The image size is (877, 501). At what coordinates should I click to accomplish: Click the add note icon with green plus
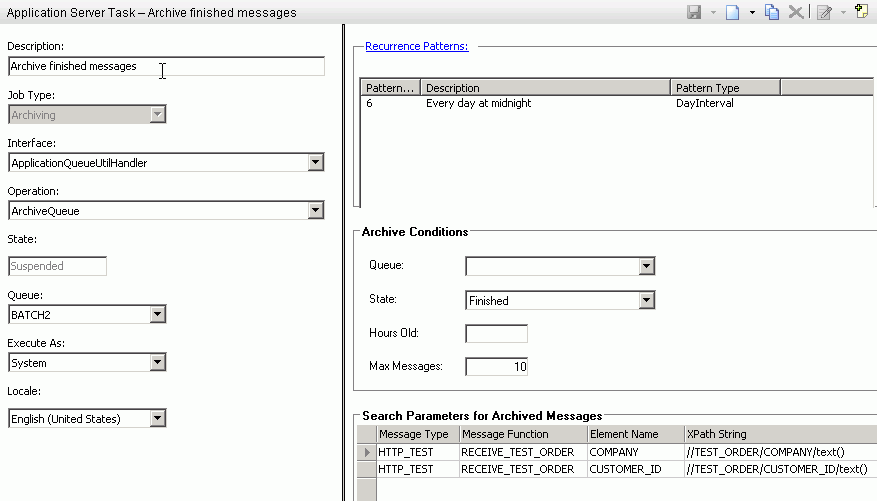click(862, 11)
